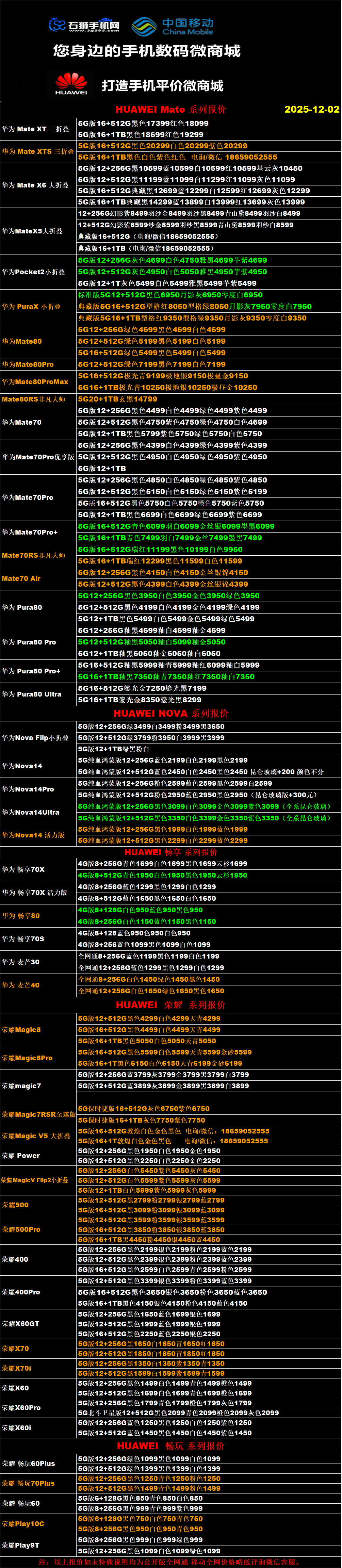Click the red footer note starting with 注
Screen dimensions: 342x1568
(x=170, y=1562)
